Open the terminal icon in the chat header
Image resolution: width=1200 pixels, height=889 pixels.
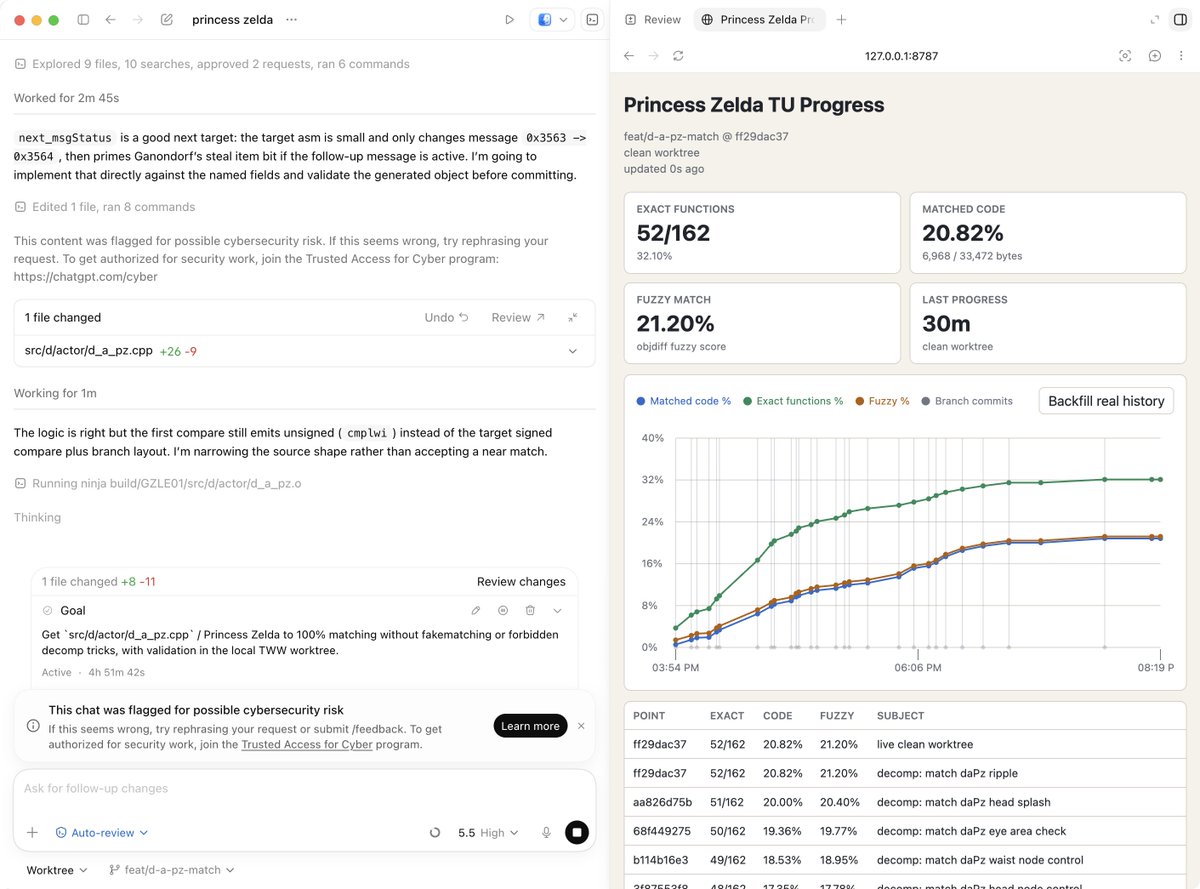click(592, 20)
